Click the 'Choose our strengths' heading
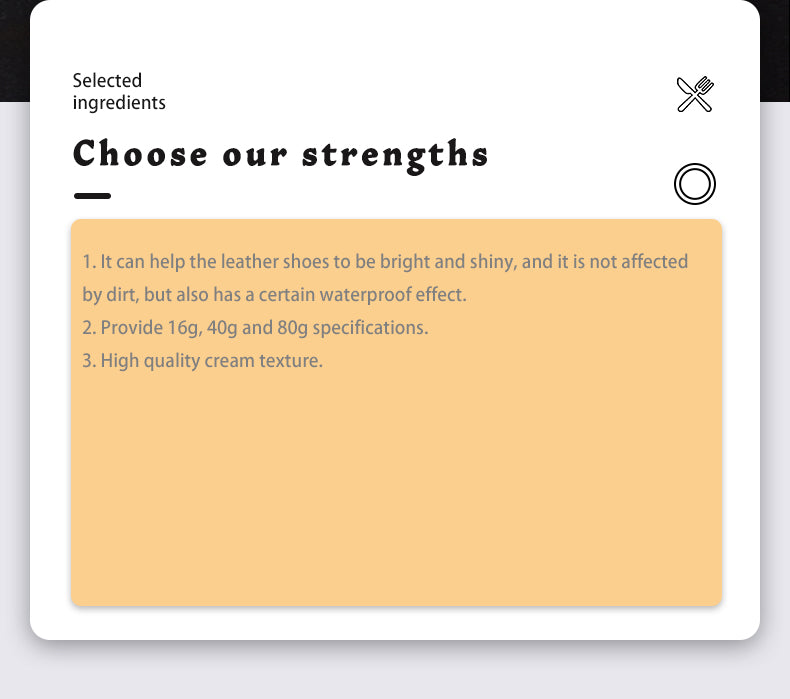Image resolution: width=790 pixels, height=699 pixels. [x=281, y=155]
